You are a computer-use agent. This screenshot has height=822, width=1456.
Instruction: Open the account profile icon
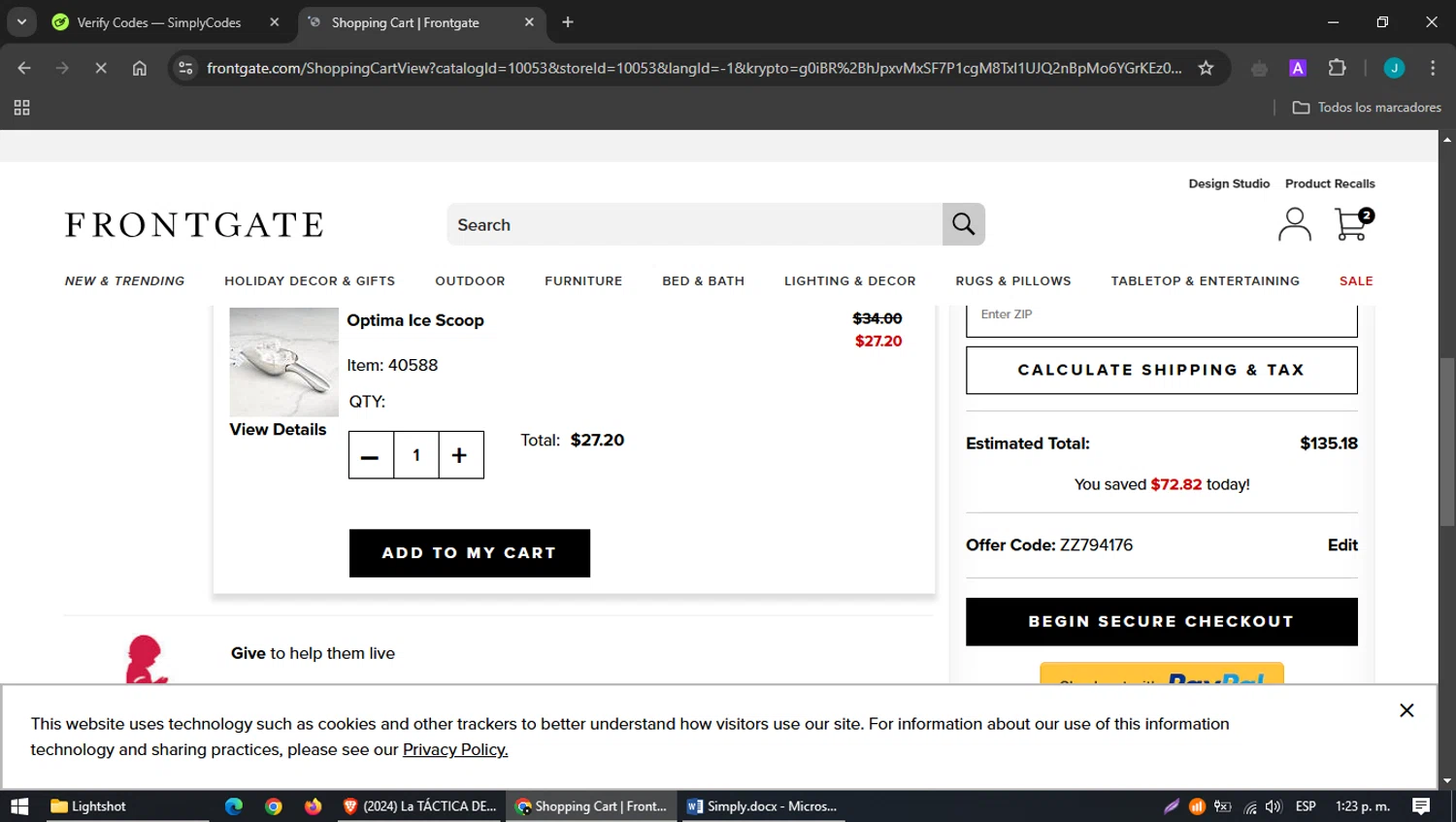pyautogui.click(x=1294, y=224)
